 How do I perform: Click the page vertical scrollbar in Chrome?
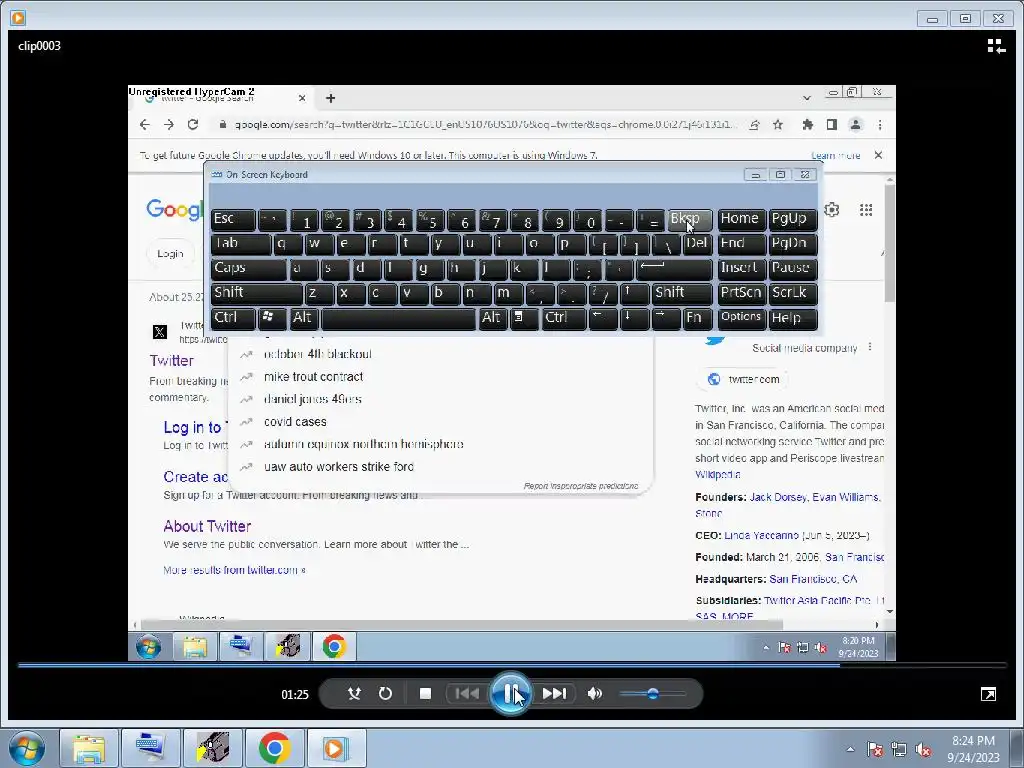889,244
